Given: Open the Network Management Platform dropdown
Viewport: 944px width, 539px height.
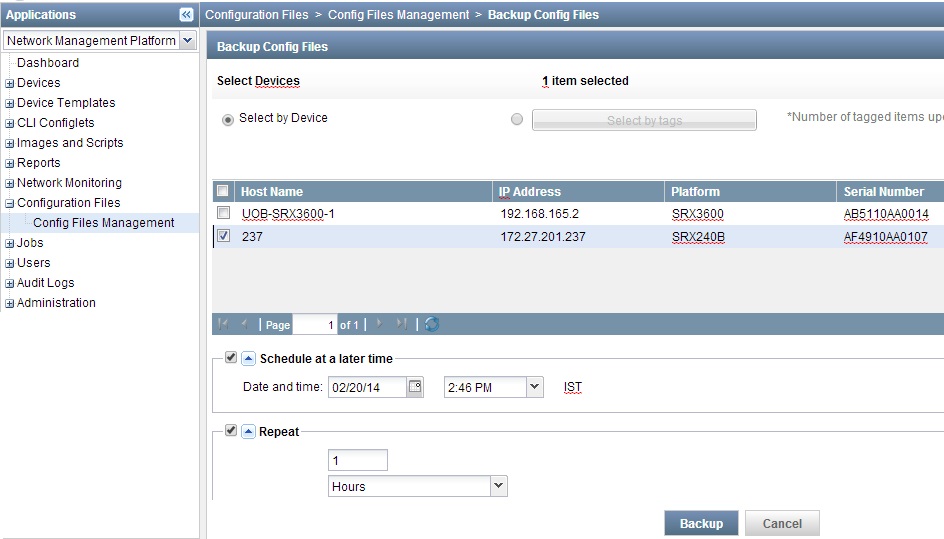Looking at the screenshot, I should [x=188, y=40].
